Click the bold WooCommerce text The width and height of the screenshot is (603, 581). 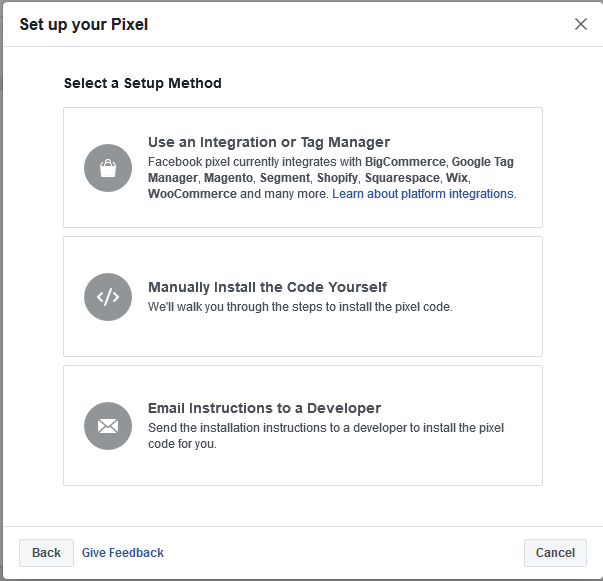192,194
